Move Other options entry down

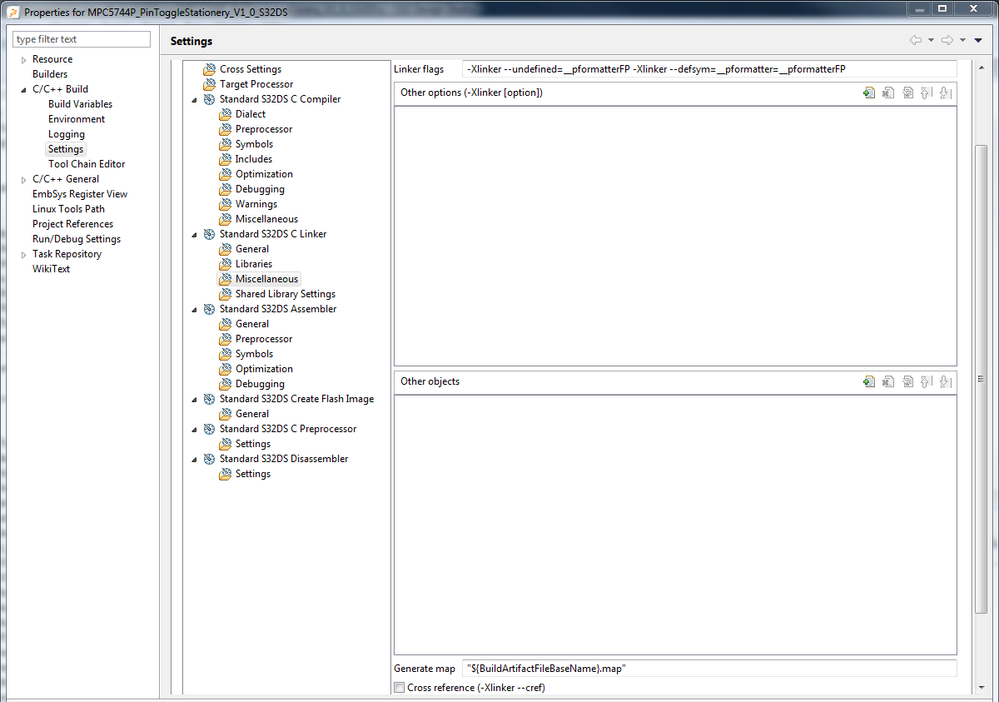(x=946, y=93)
